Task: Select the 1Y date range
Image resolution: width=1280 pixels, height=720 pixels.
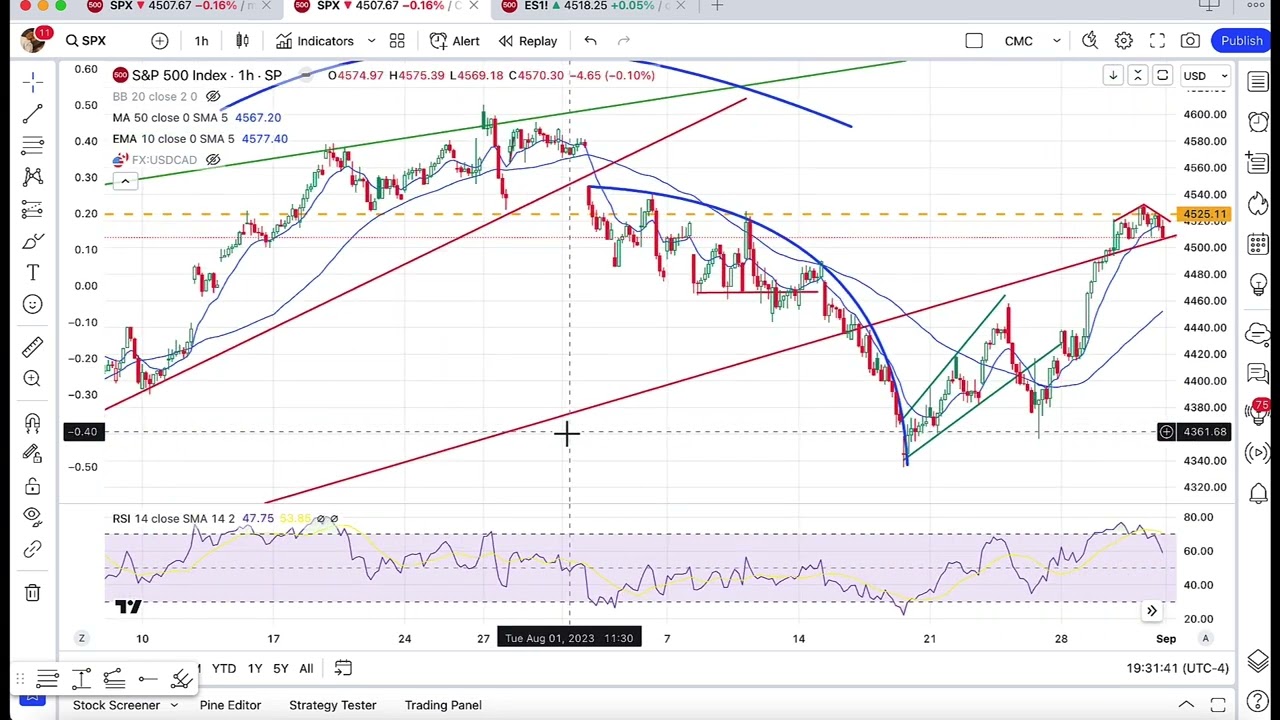Action: pos(255,668)
